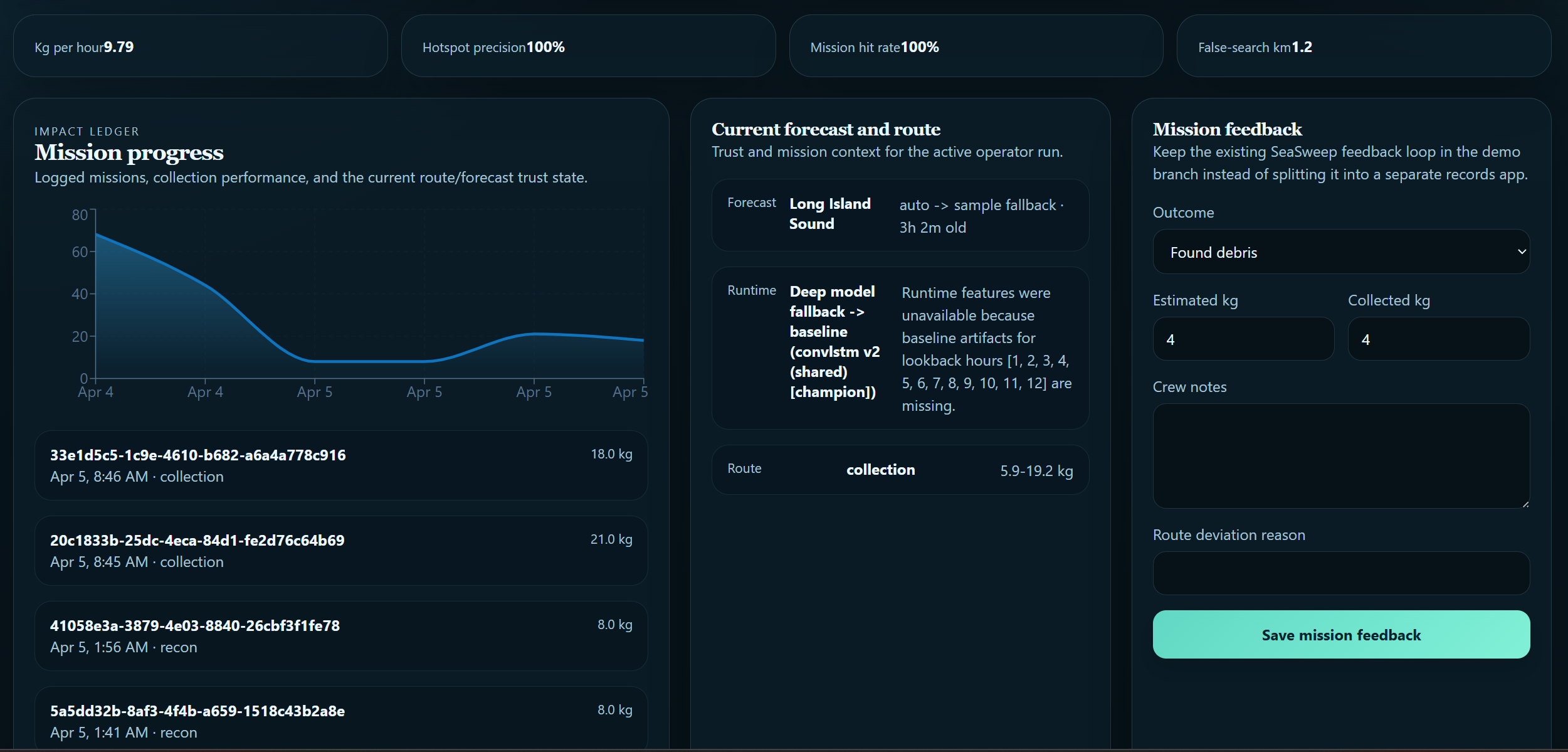Click the Forecast Long Island Sound row
1568x752 pixels.
pyautogui.click(x=900, y=215)
